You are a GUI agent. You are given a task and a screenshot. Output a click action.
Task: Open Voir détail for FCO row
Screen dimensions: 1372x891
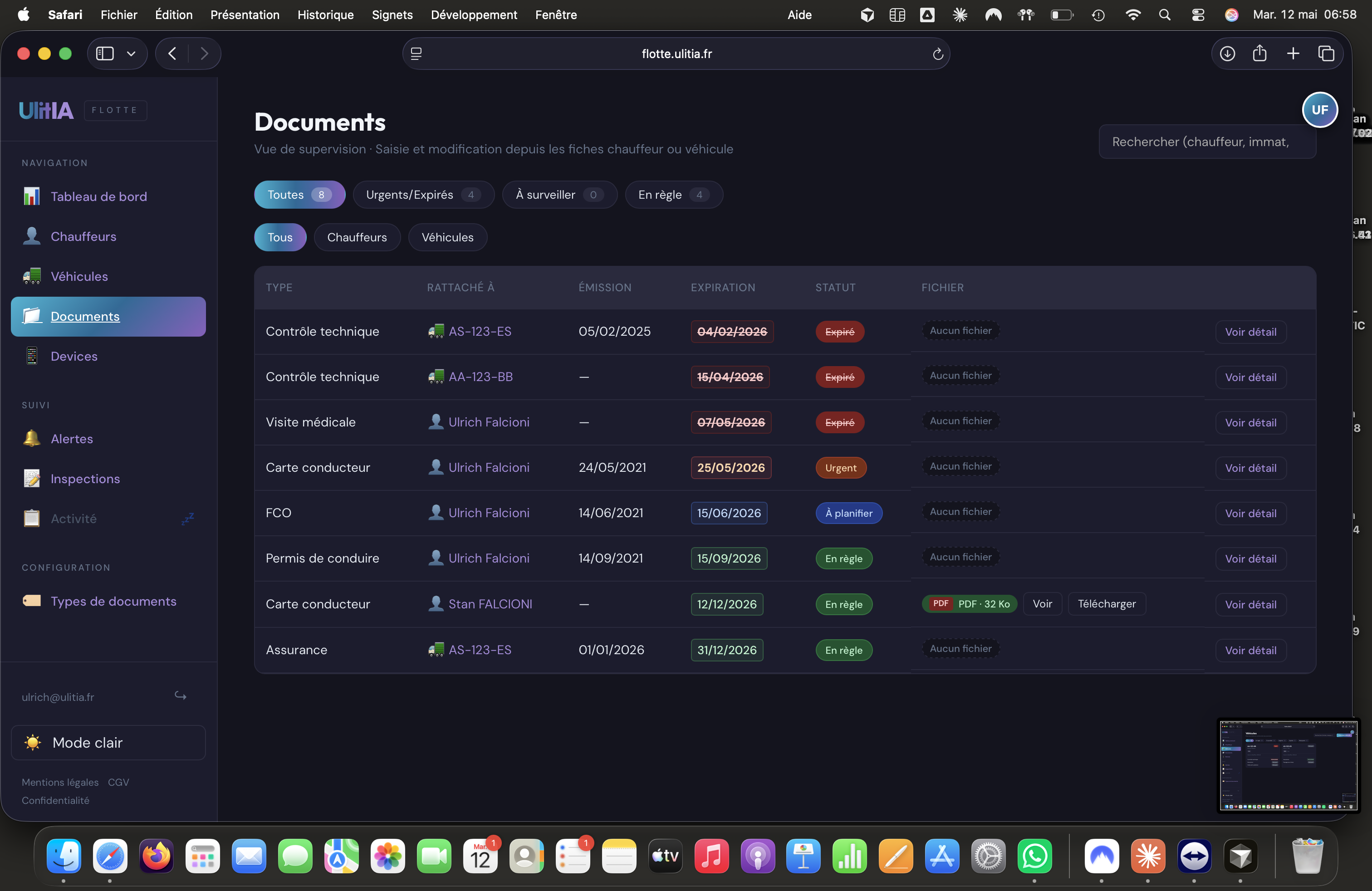coord(1250,514)
